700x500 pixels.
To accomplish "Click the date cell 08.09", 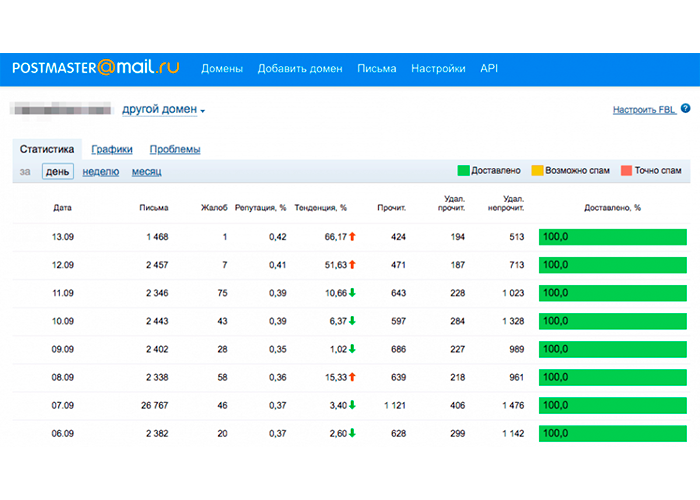I will click(62, 378).
